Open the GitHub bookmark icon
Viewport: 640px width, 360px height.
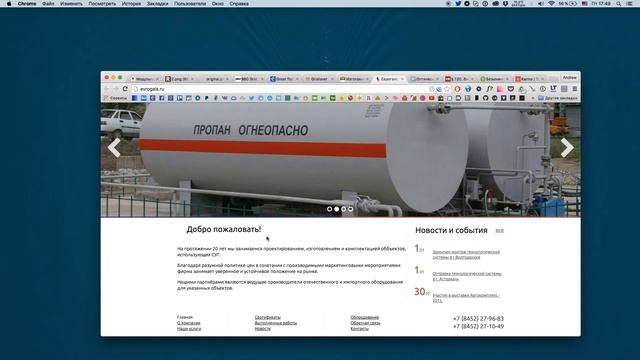coord(485,98)
